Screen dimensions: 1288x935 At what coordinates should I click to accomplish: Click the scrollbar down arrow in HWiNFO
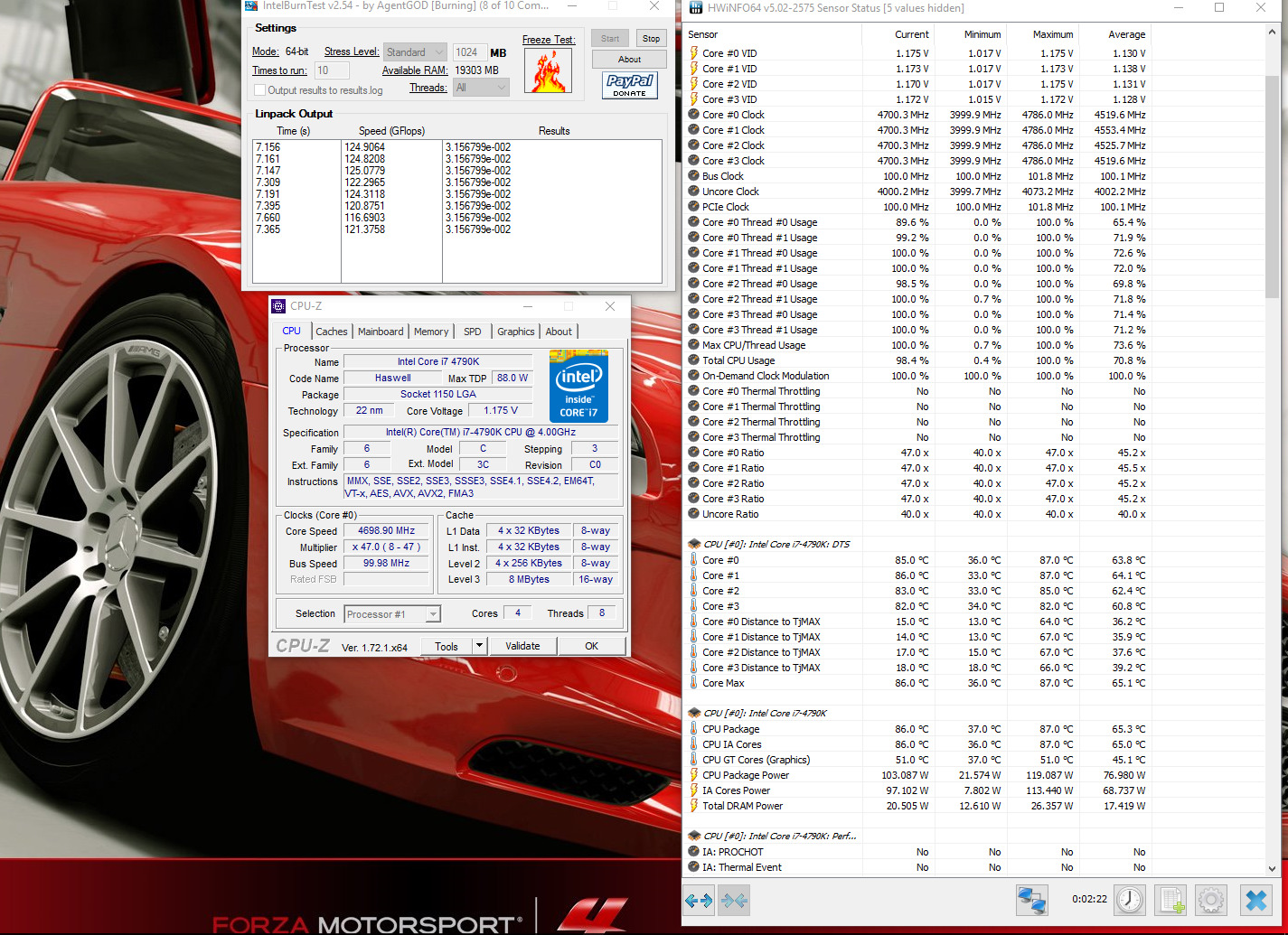[x=1272, y=867]
